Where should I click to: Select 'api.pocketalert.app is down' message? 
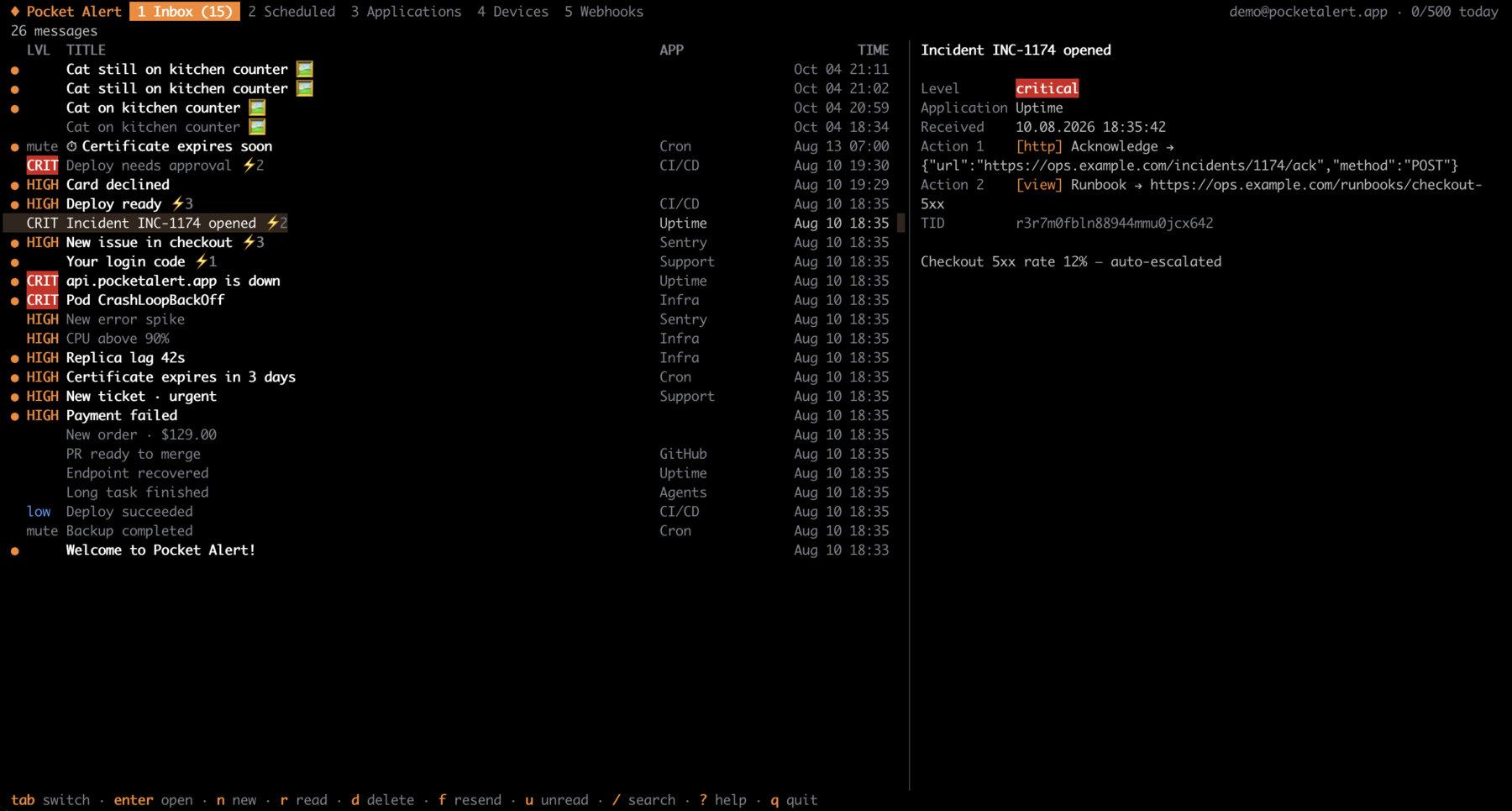449,281
